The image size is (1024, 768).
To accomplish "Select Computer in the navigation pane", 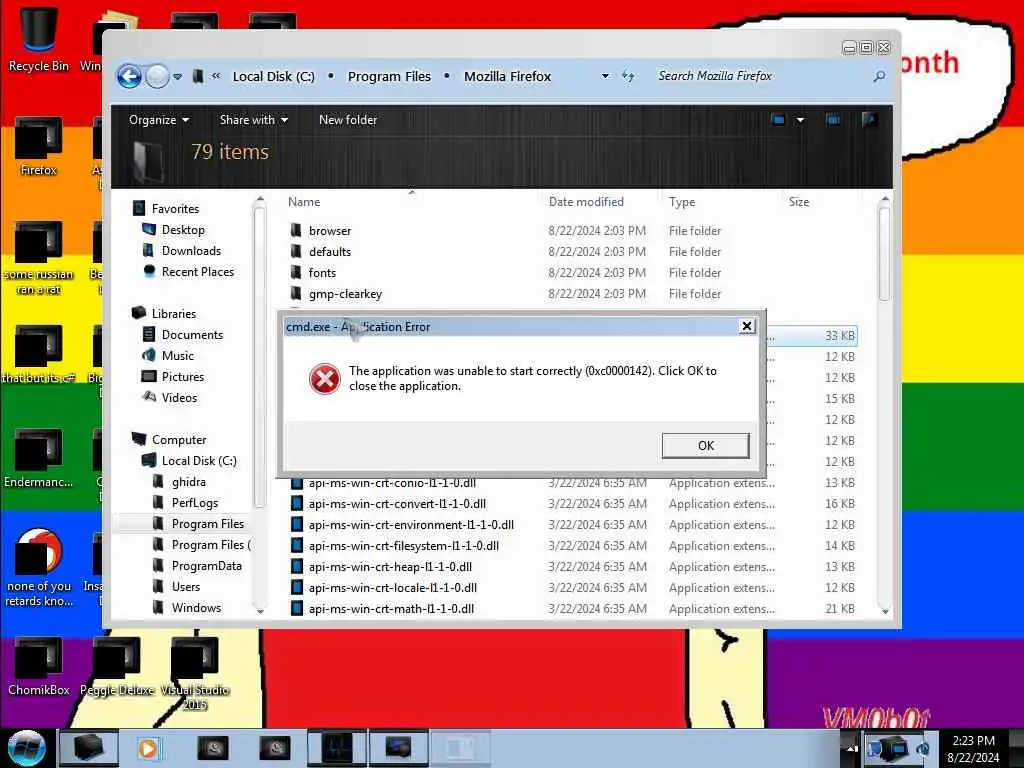I will click(x=178, y=440).
